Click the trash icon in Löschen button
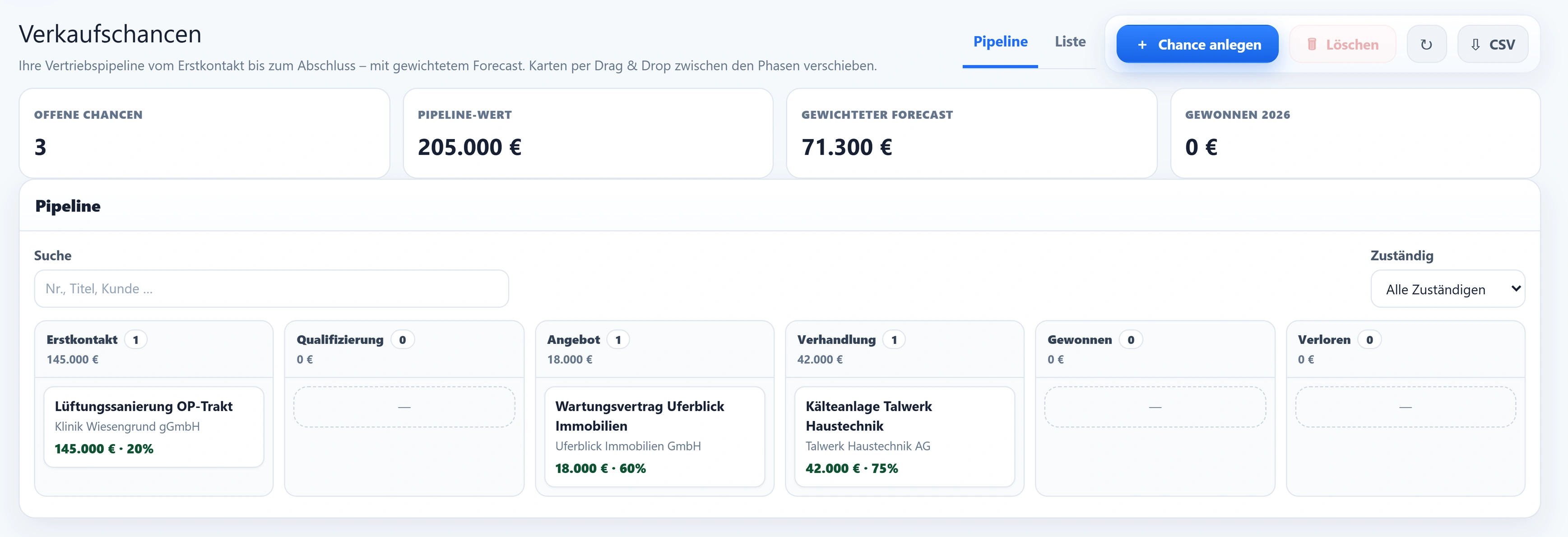 pos(1312,44)
